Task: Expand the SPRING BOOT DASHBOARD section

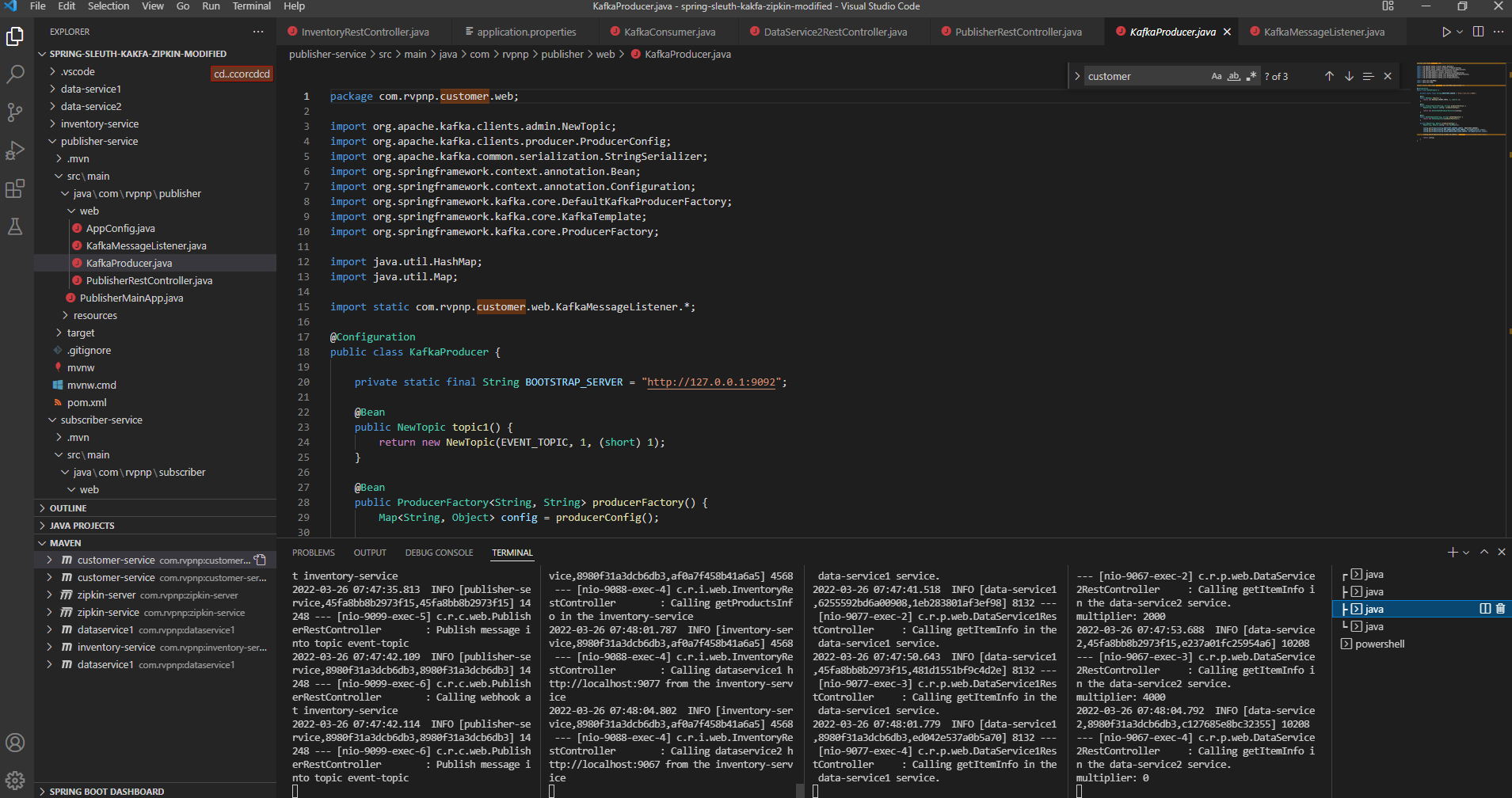Action: point(107,792)
